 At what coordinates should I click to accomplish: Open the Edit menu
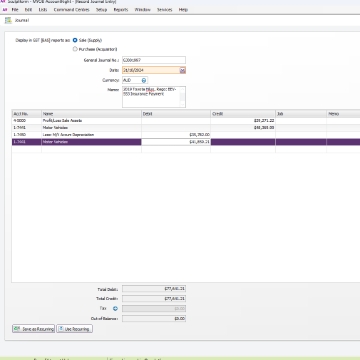coord(28,10)
